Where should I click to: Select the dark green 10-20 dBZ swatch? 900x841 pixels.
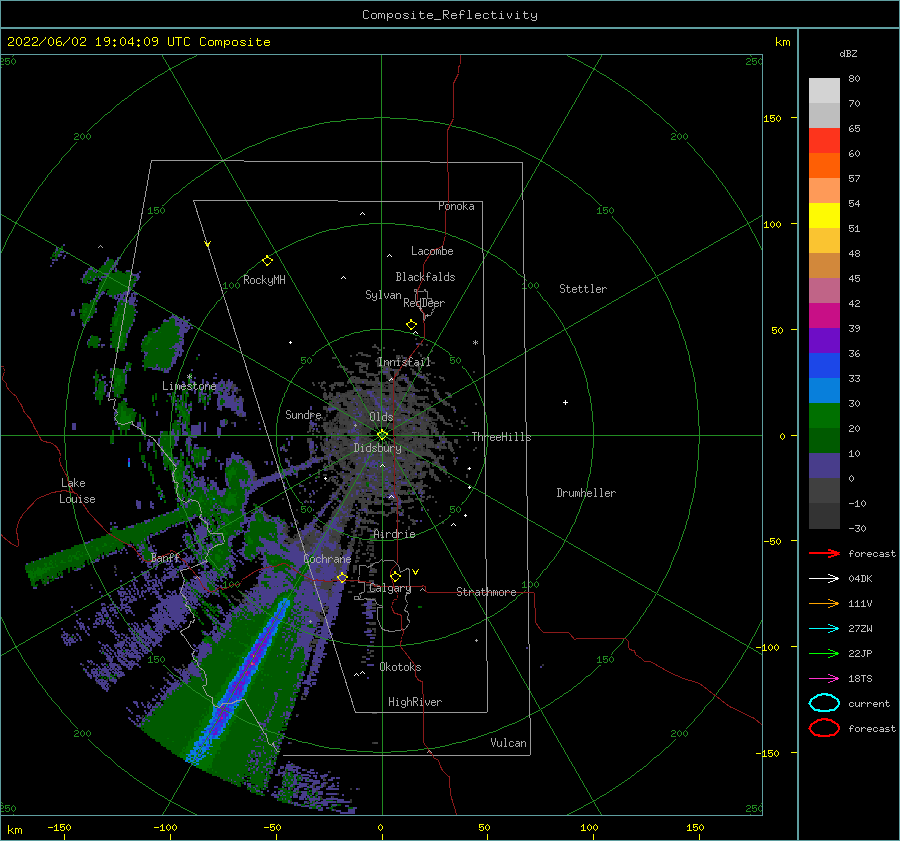tap(824, 440)
